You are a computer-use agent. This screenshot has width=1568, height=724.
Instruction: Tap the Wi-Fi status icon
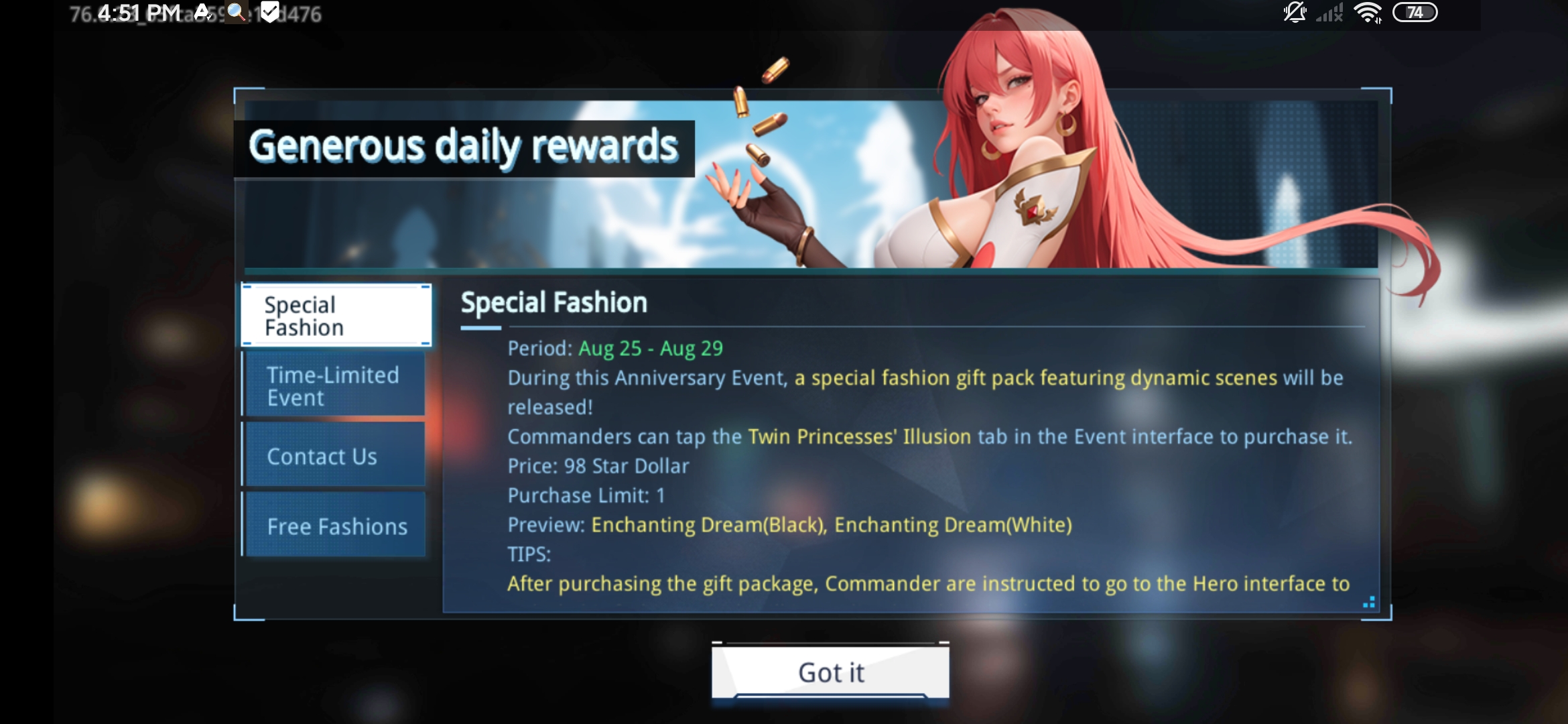tap(1368, 13)
